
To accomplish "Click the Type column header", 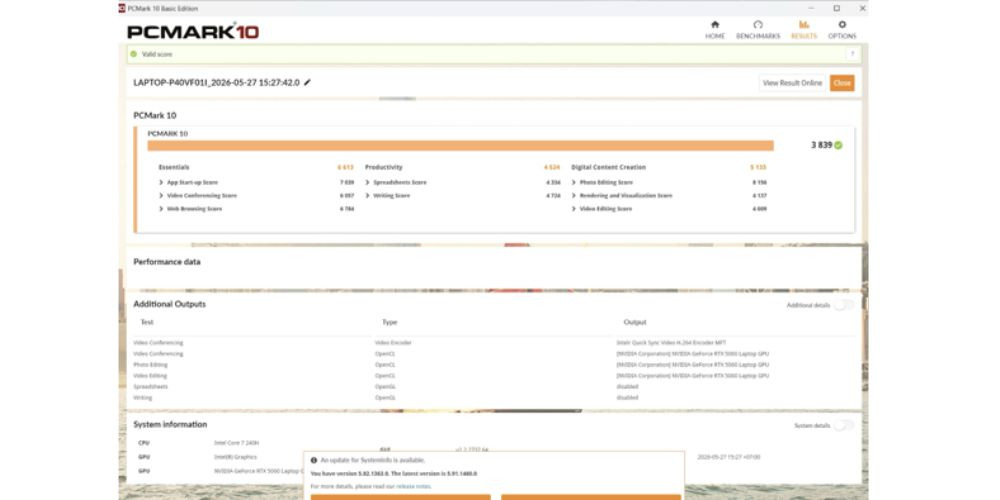I will [390, 322].
